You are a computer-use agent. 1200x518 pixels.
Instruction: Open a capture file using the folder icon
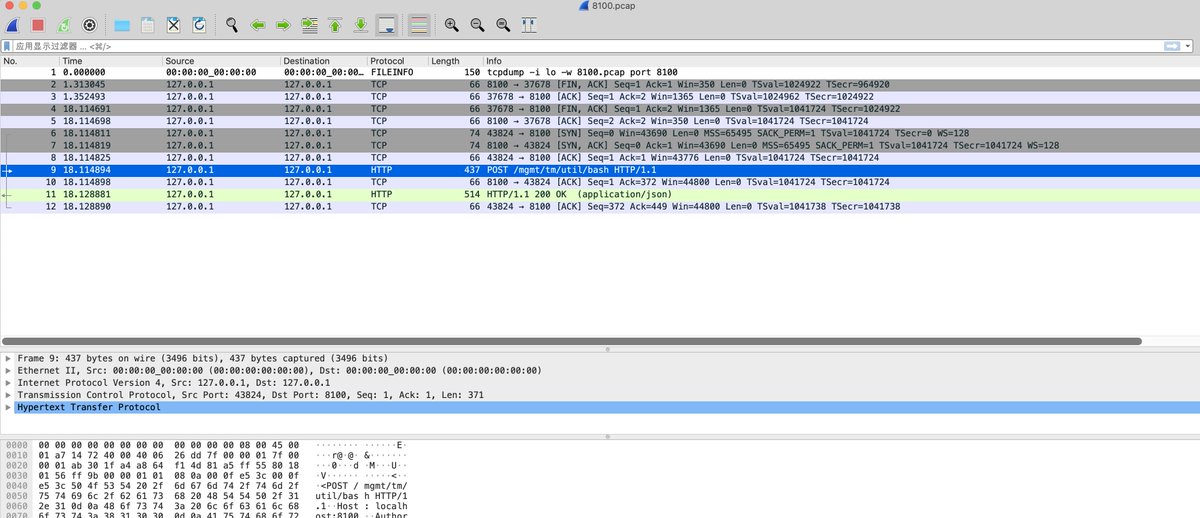(x=122, y=24)
